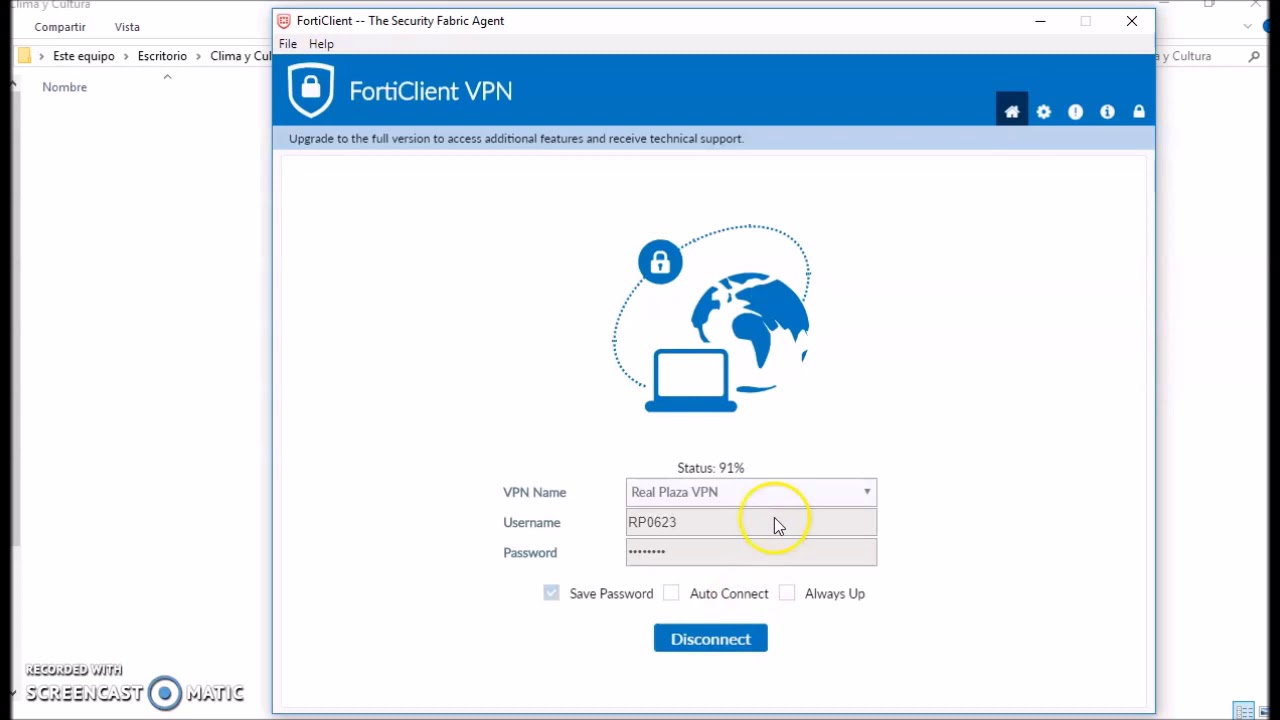Enable Auto Connect checkbox
The width and height of the screenshot is (1280, 720).
(x=672, y=593)
